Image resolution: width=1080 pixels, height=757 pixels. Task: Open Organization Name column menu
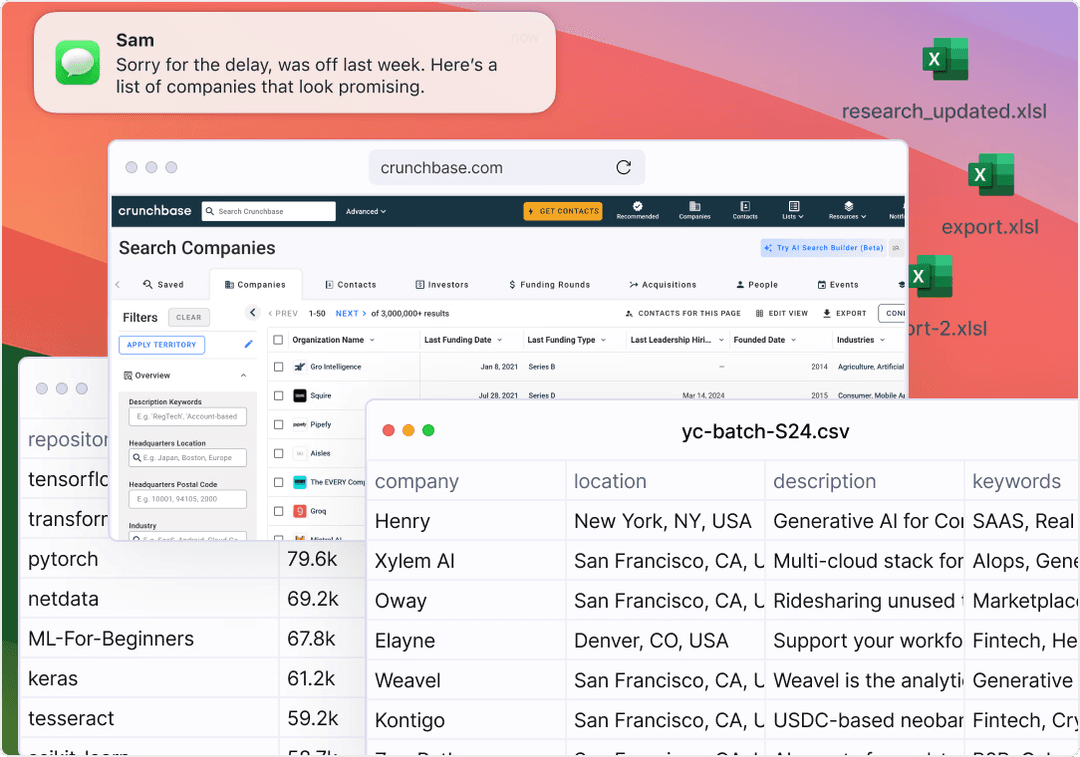(x=373, y=340)
